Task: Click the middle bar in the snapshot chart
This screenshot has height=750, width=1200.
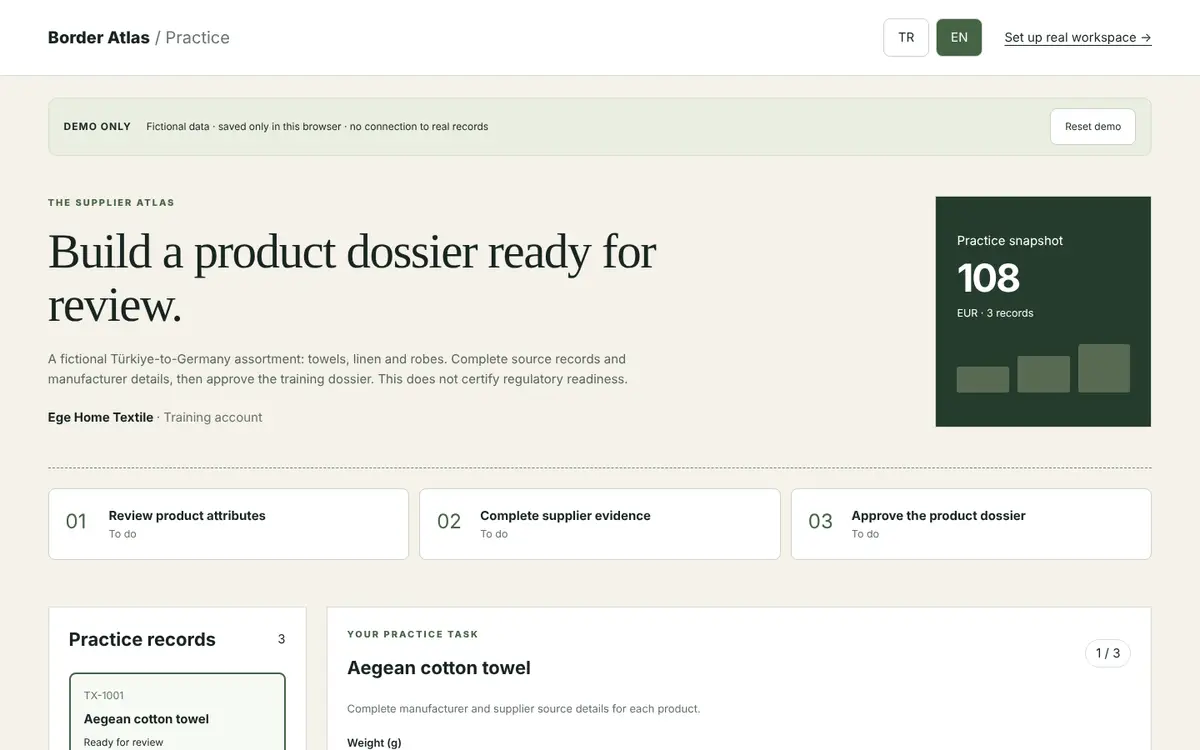Action: coord(1044,374)
